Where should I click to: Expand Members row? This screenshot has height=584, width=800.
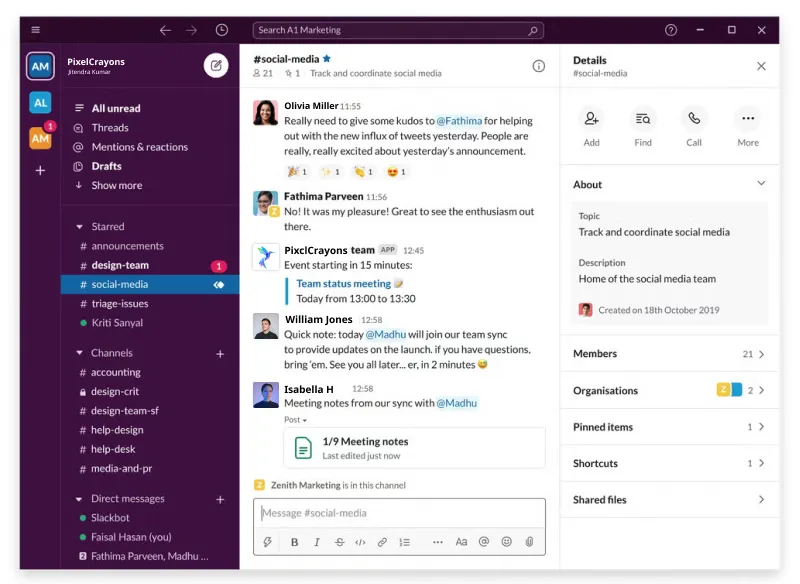[x=669, y=354]
